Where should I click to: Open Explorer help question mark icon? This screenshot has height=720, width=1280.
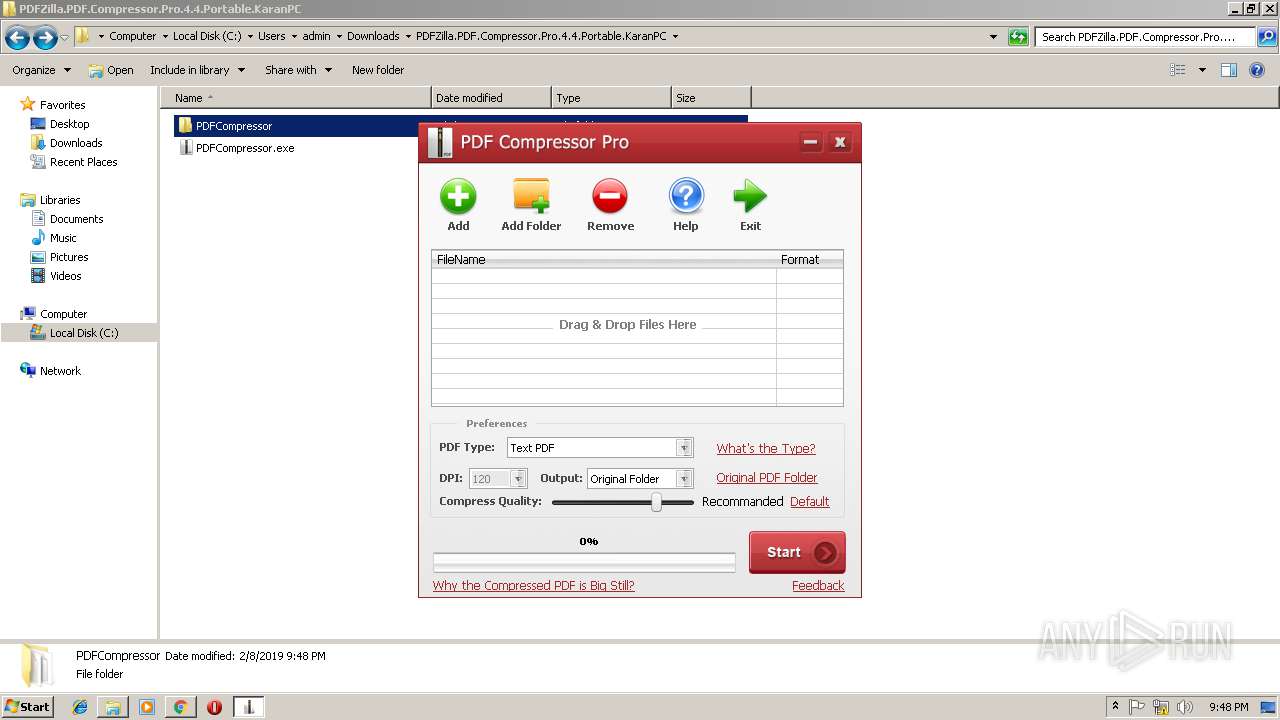click(1258, 70)
